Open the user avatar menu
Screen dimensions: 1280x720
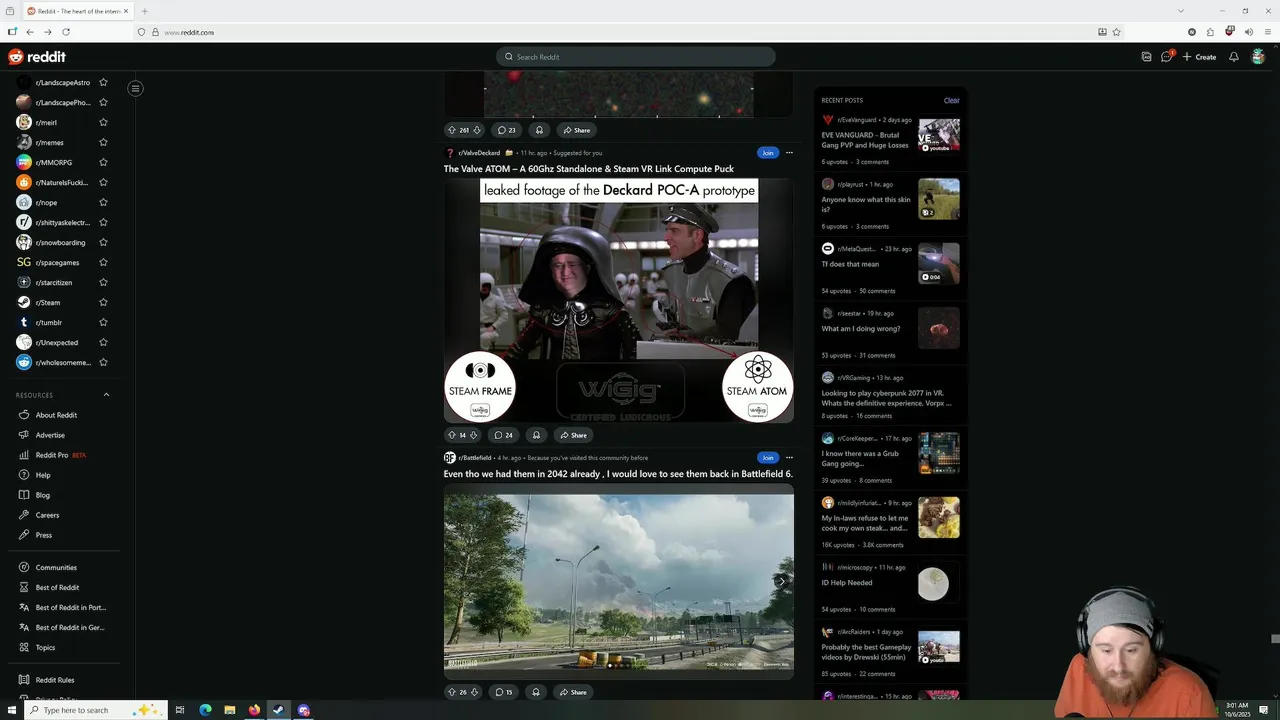point(1258,57)
